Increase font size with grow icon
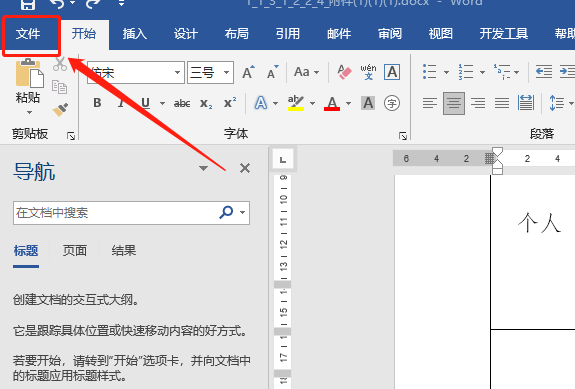575x389 pixels. [248, 72]
